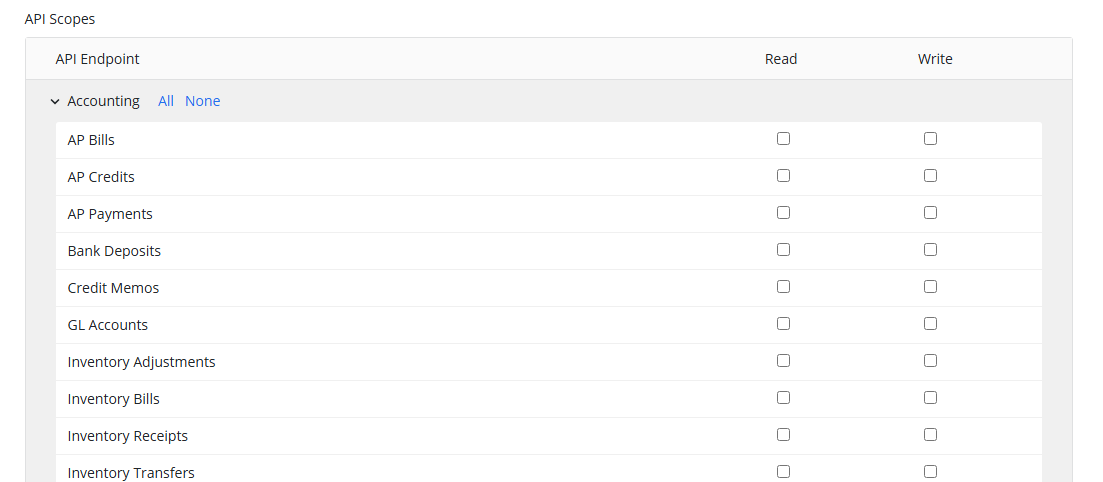Enable Write for Bank Deposits
This screenshot has height=482, width=1103.
pos(930,250)
